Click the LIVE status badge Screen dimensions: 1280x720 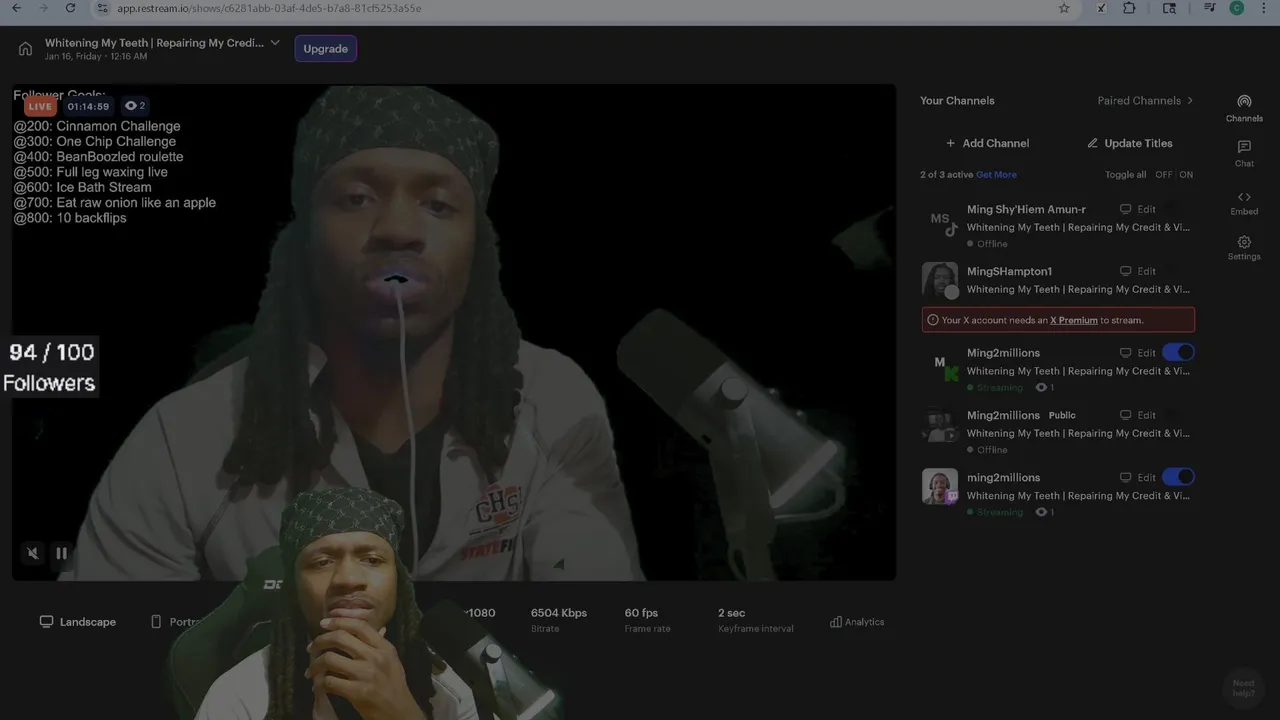pyautogui.click(x=40, y=106)
